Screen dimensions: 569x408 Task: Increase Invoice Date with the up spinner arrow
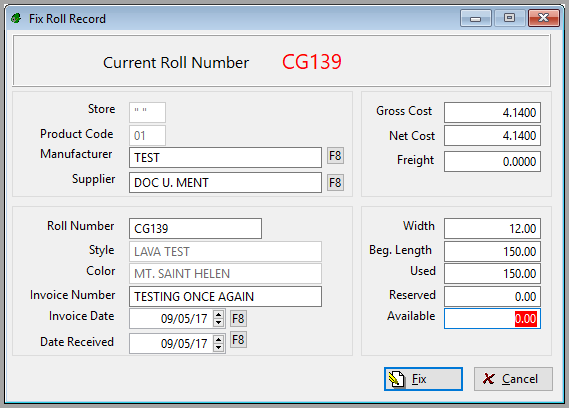coord(218,314)
